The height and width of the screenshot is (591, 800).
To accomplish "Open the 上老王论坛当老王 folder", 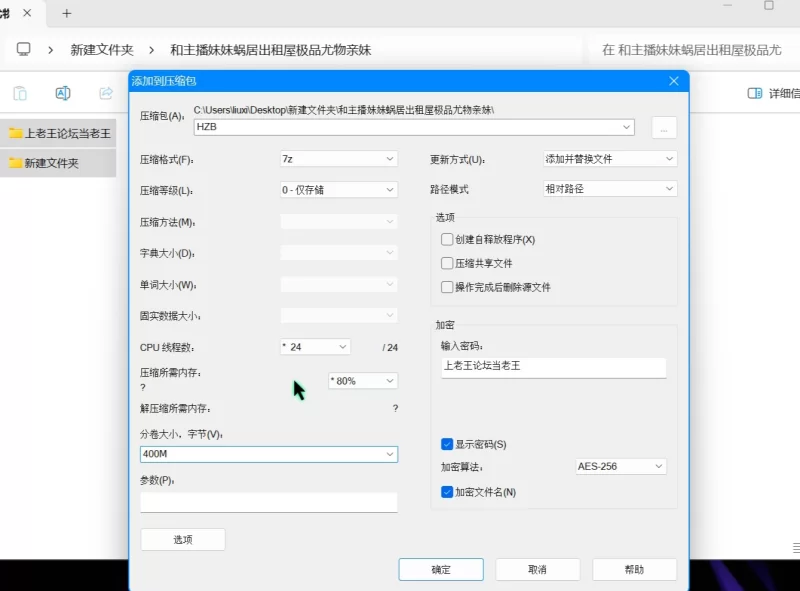I will [60, 134].
